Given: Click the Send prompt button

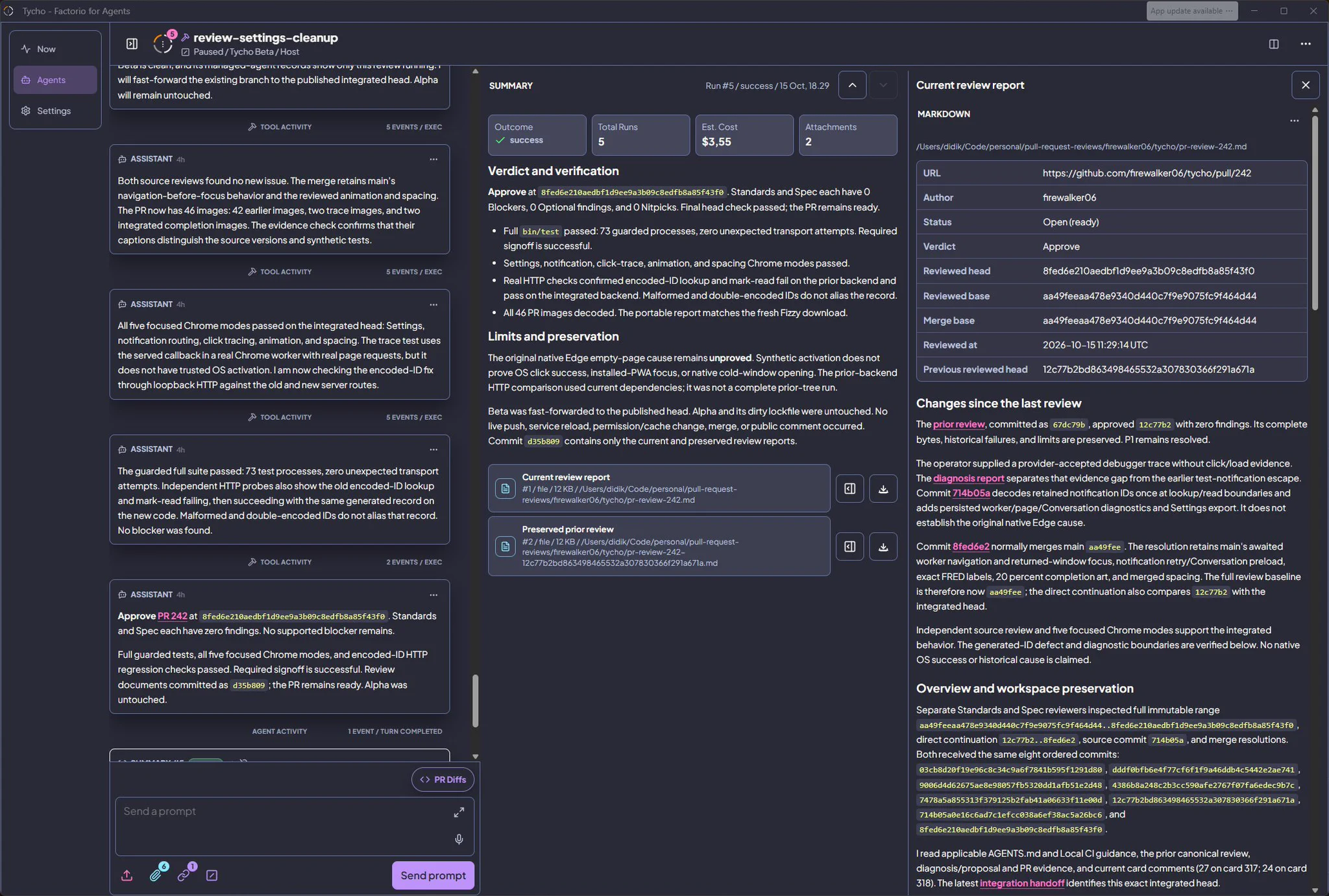Looking at the screenshot, I should tap(433, 875).
